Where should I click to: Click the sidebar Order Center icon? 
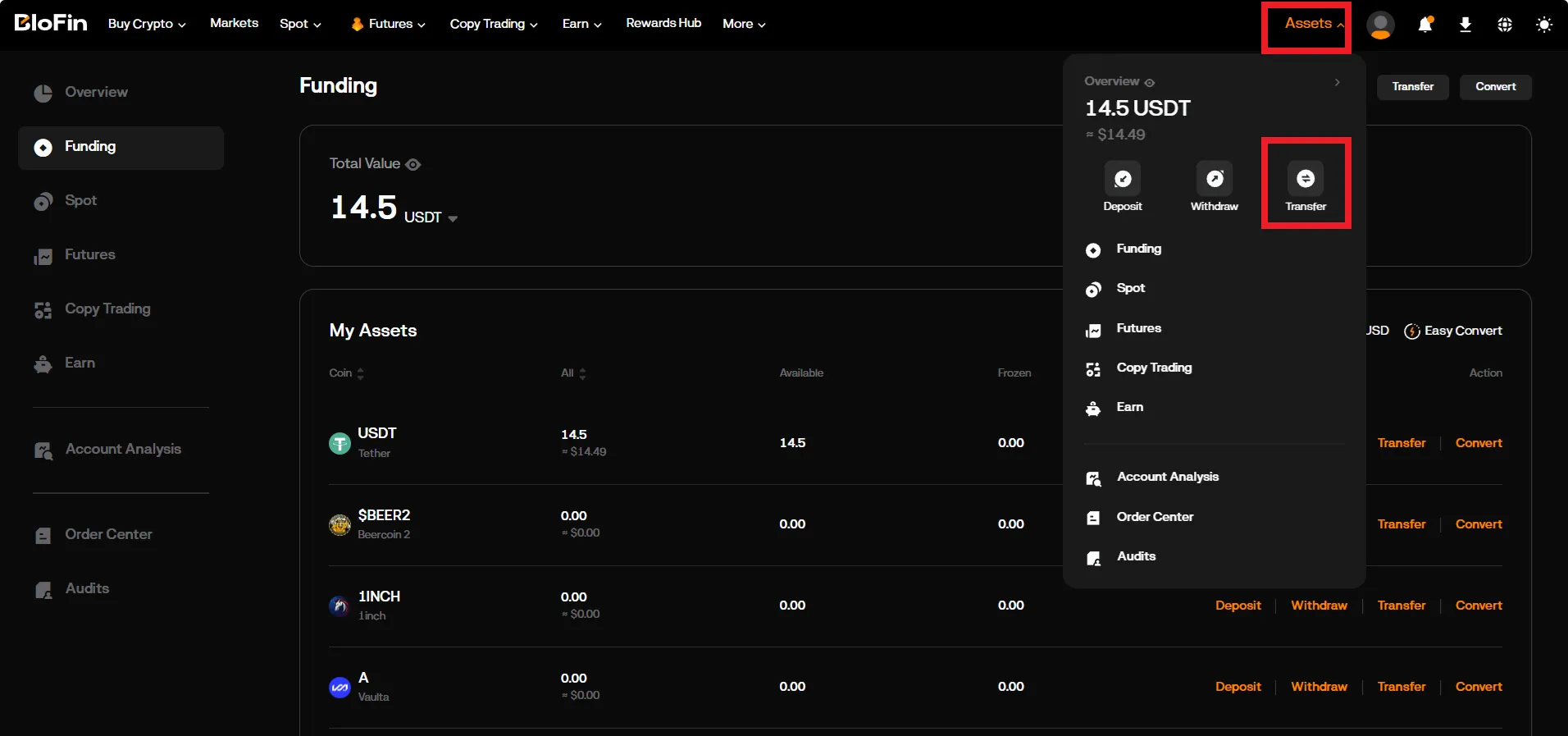pos(43,536)
